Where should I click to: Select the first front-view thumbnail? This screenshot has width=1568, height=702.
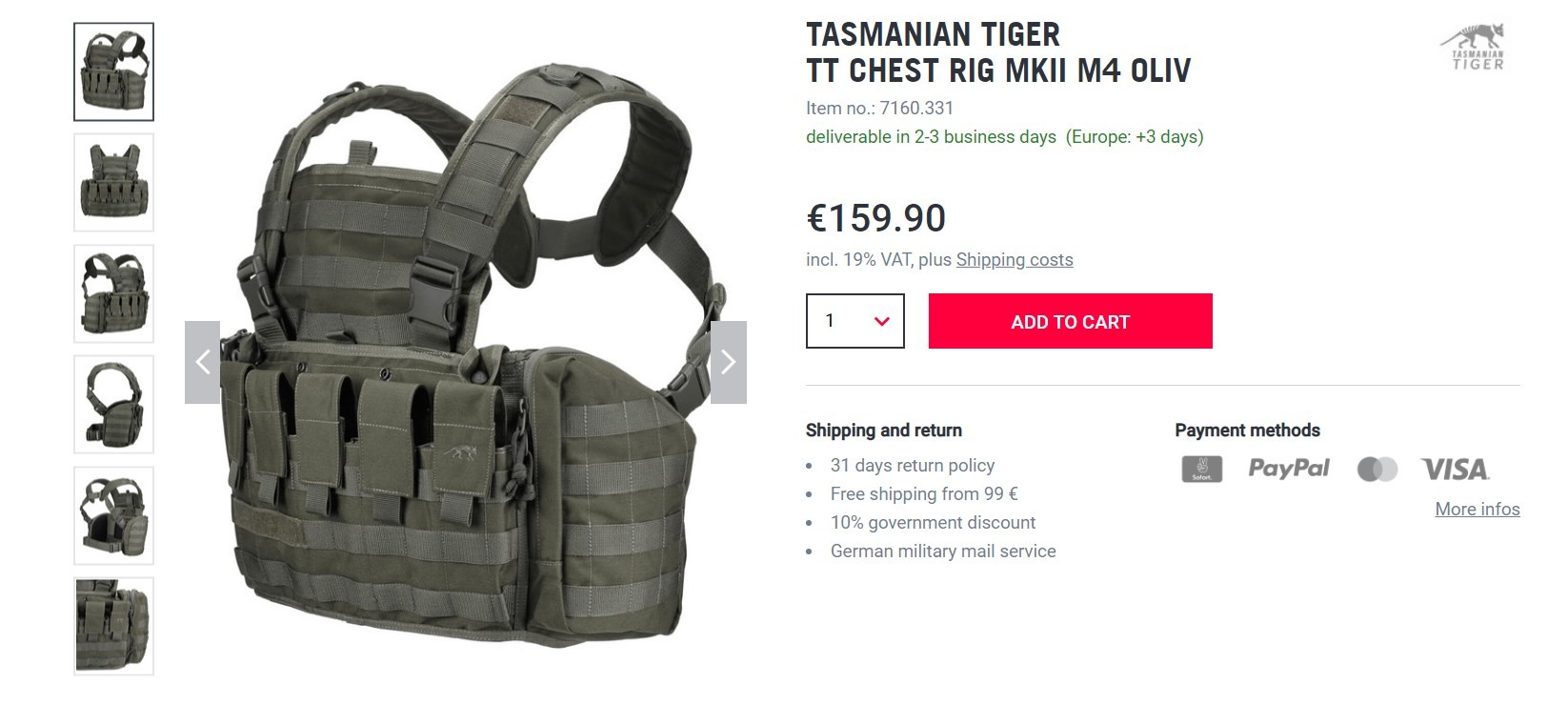pos(114,72)
